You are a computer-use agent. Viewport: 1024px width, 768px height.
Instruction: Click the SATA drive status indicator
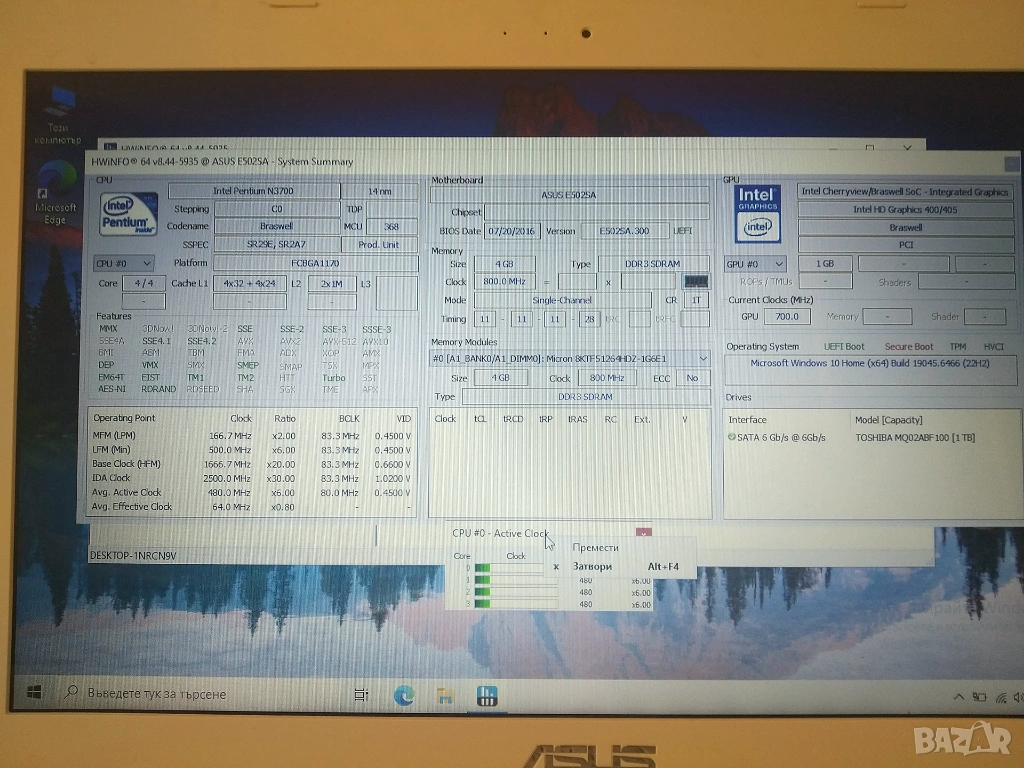[x=733, y=438]
